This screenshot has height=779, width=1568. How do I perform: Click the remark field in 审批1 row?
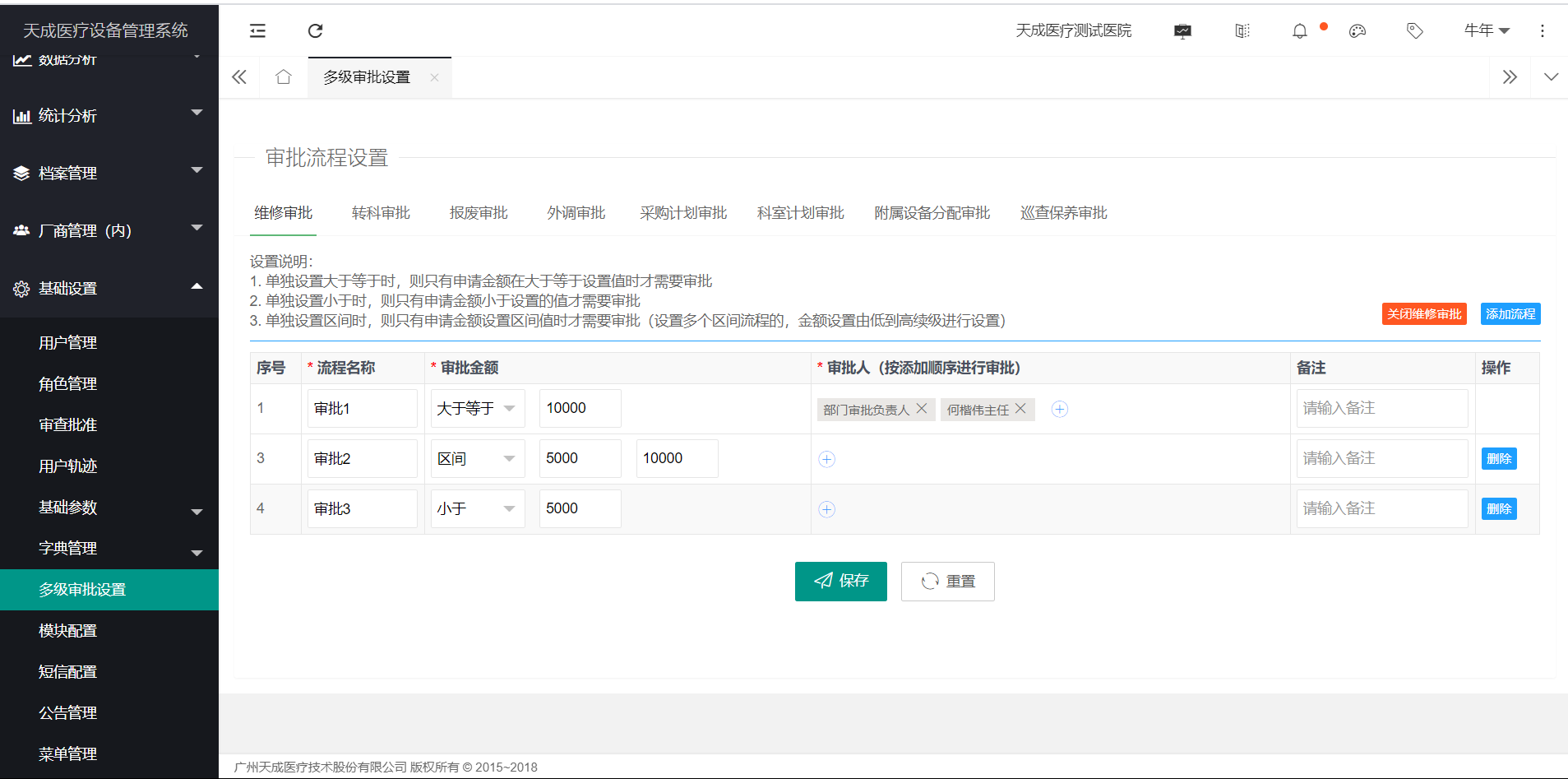pos(1382,409)
